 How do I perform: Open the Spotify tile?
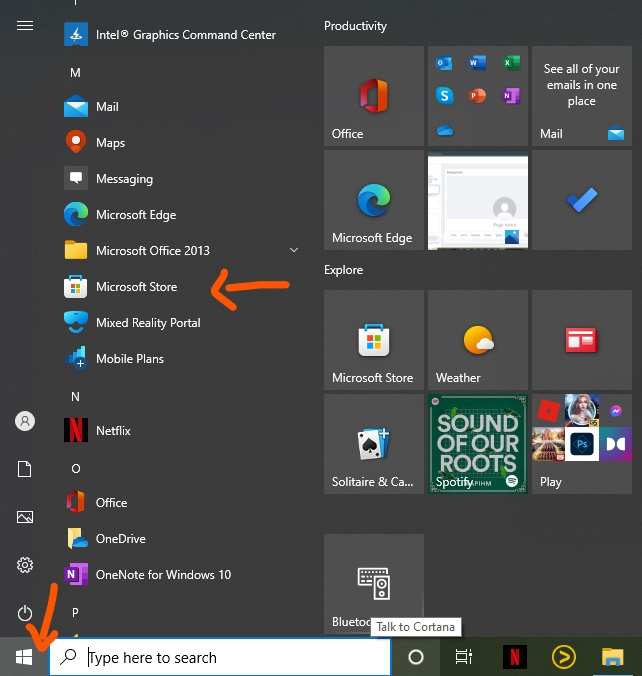click(x=478, y=444)
